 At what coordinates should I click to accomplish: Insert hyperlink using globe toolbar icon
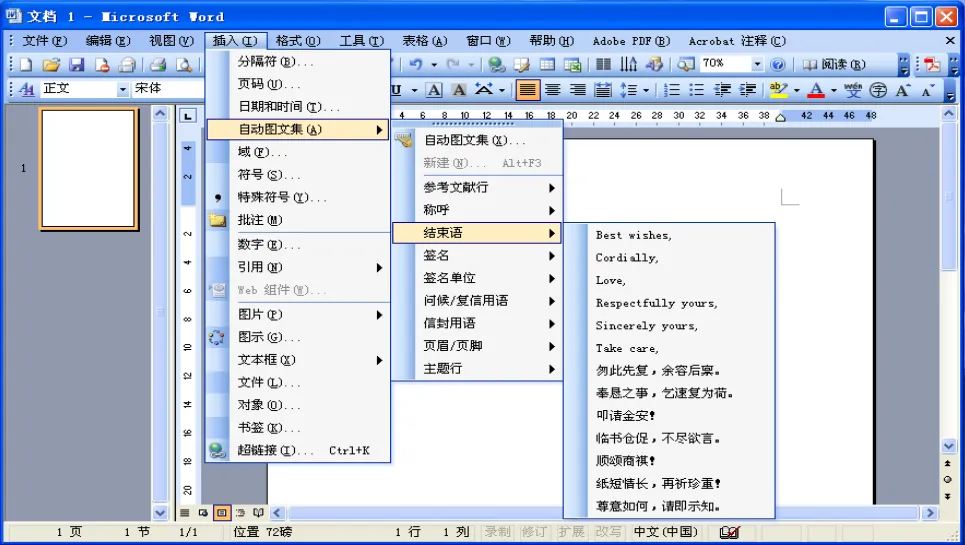(496, 64)
